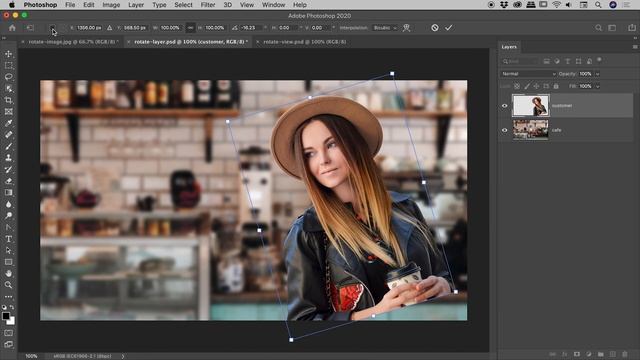640x360 pixels.
Task: Select the Clone Stamp tool
Action: pos(8,158)
